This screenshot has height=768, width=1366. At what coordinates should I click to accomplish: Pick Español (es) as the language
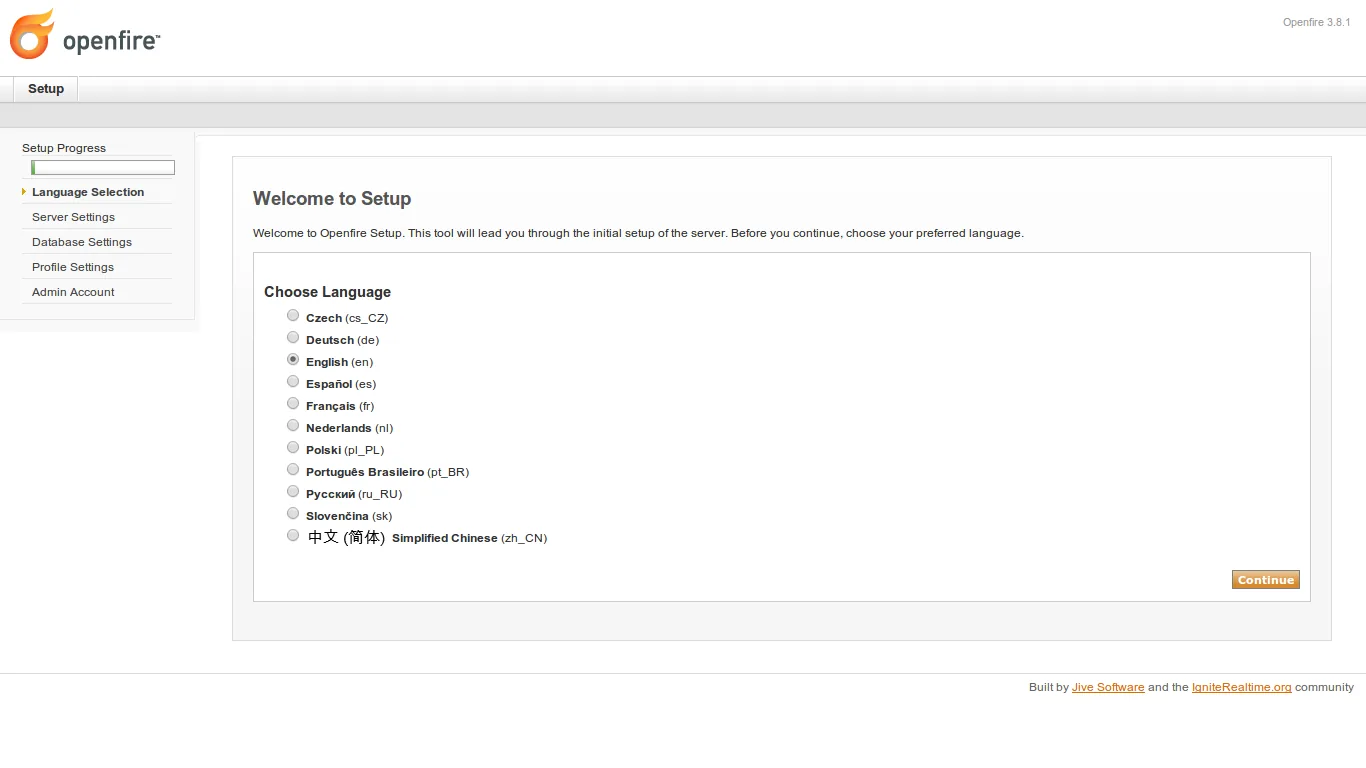(x=293, y=382)
